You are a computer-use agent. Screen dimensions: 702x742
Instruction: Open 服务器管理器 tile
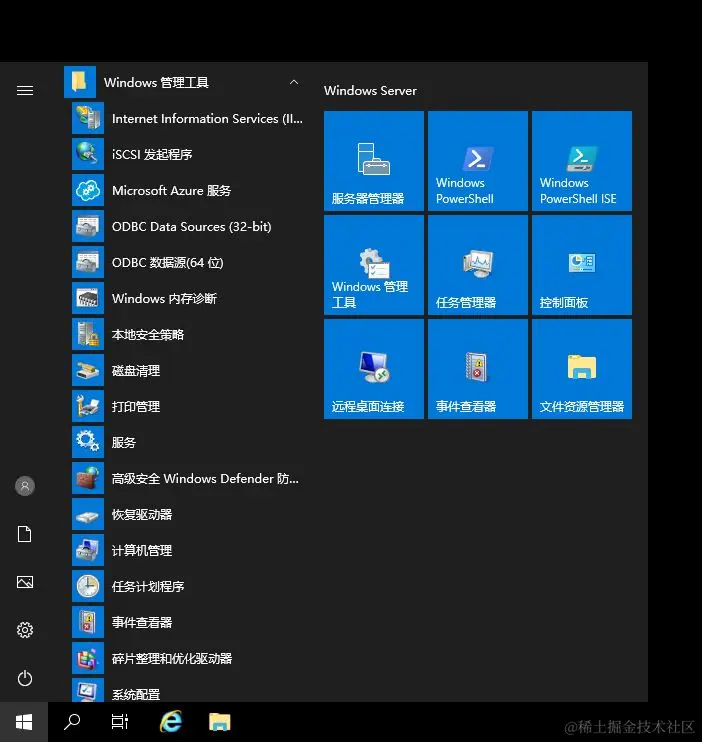coord(374,161)
